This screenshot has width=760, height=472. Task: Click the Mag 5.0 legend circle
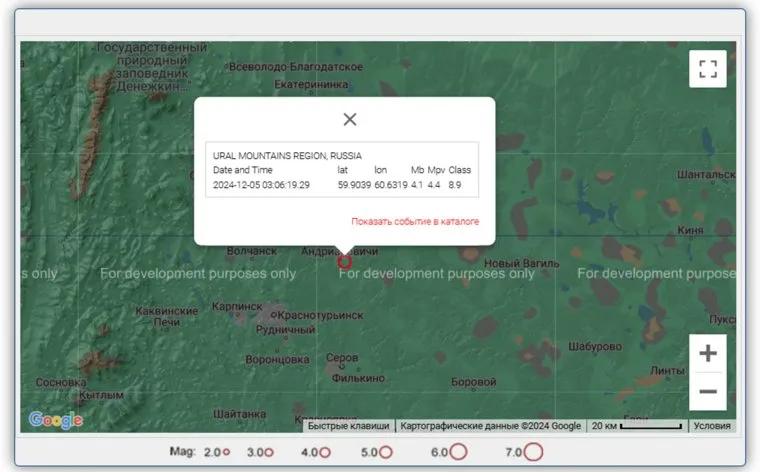click(x=385, y=452)
